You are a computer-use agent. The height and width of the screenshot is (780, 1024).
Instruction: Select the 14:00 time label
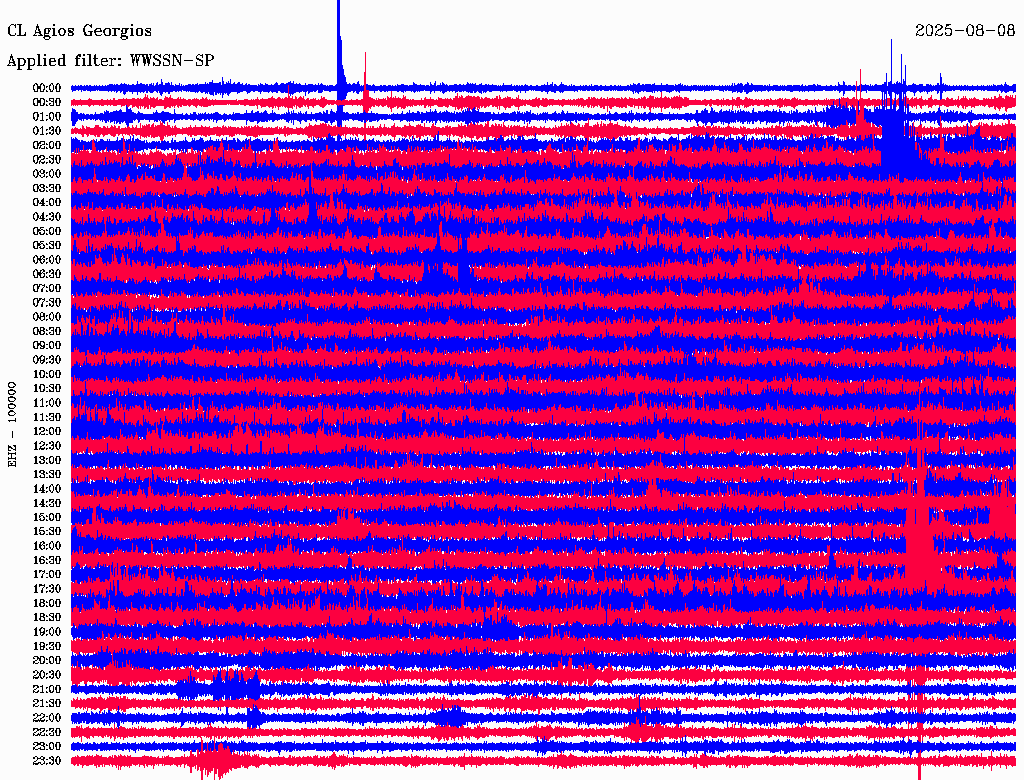[47, 489]
